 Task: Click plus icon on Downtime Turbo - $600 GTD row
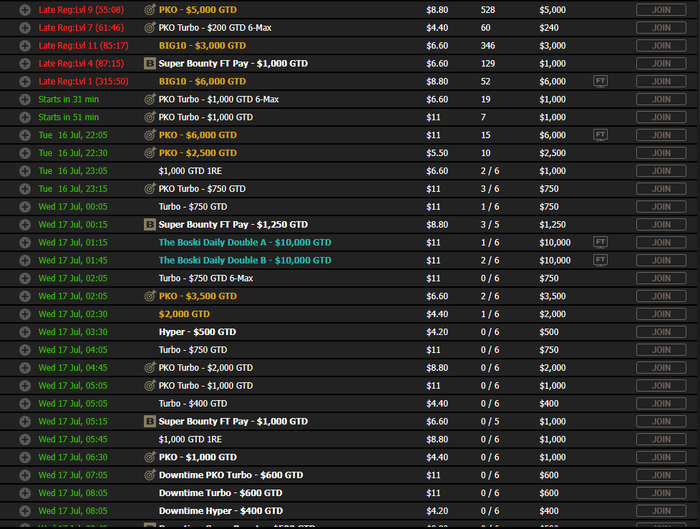coord(25,493)
